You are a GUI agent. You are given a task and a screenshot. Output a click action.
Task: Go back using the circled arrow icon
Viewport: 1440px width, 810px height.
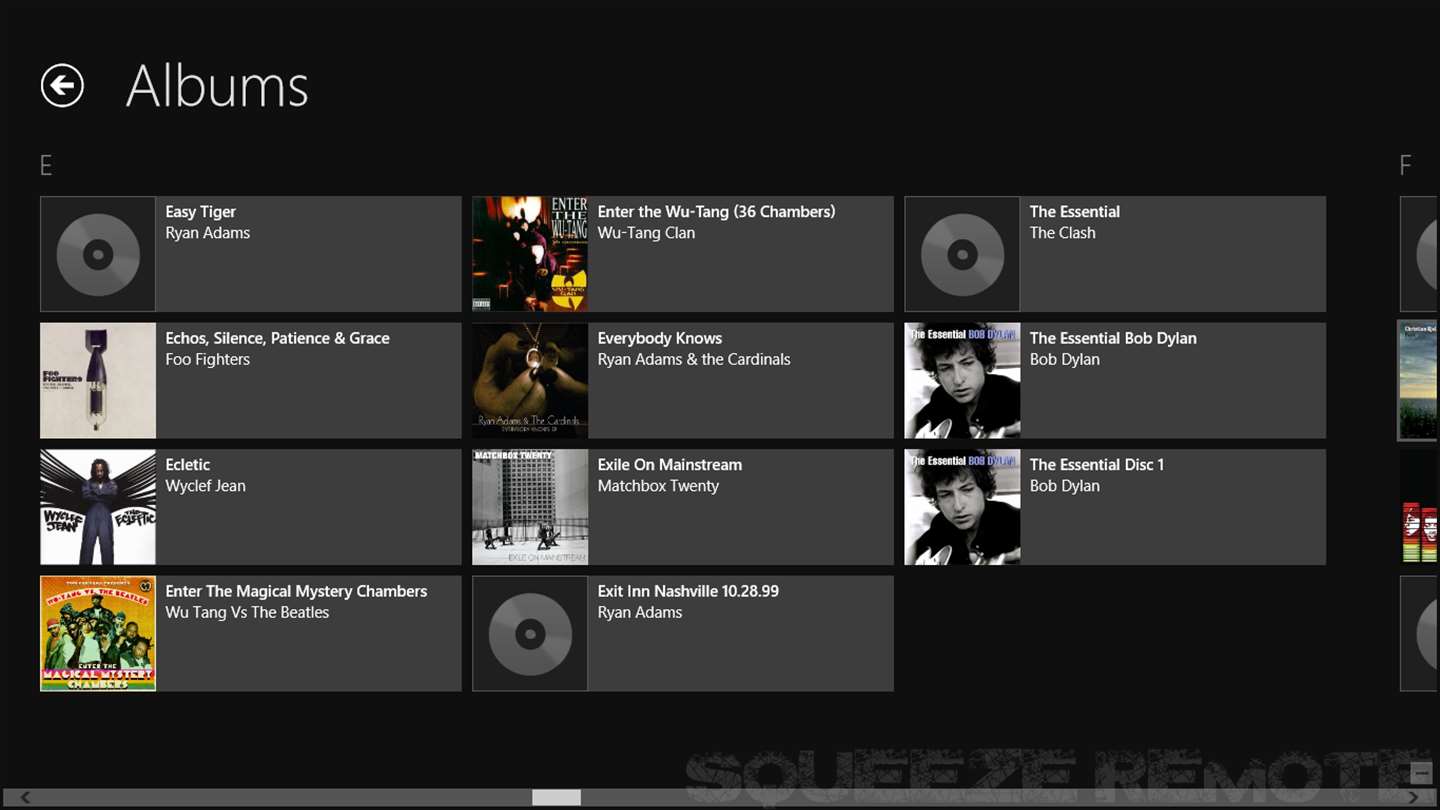click(62, 85)
